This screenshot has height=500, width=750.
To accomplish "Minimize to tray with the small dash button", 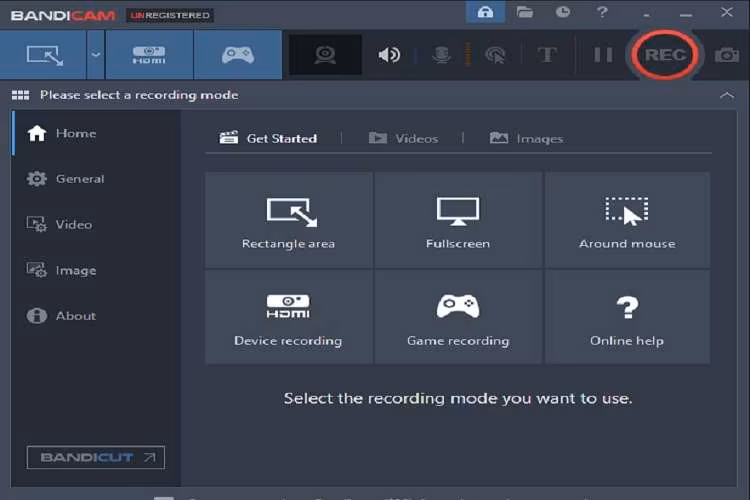I will (647, 15).
